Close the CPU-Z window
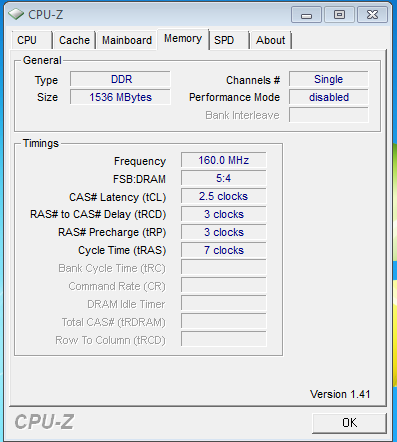 point(372,15)
